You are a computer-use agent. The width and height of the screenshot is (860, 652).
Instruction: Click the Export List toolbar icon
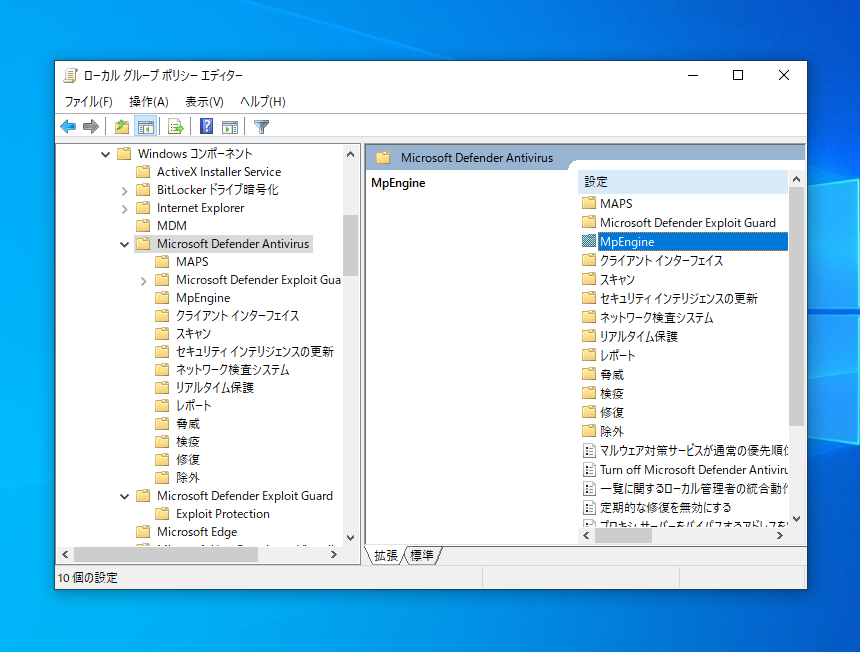tap(176, 126)
